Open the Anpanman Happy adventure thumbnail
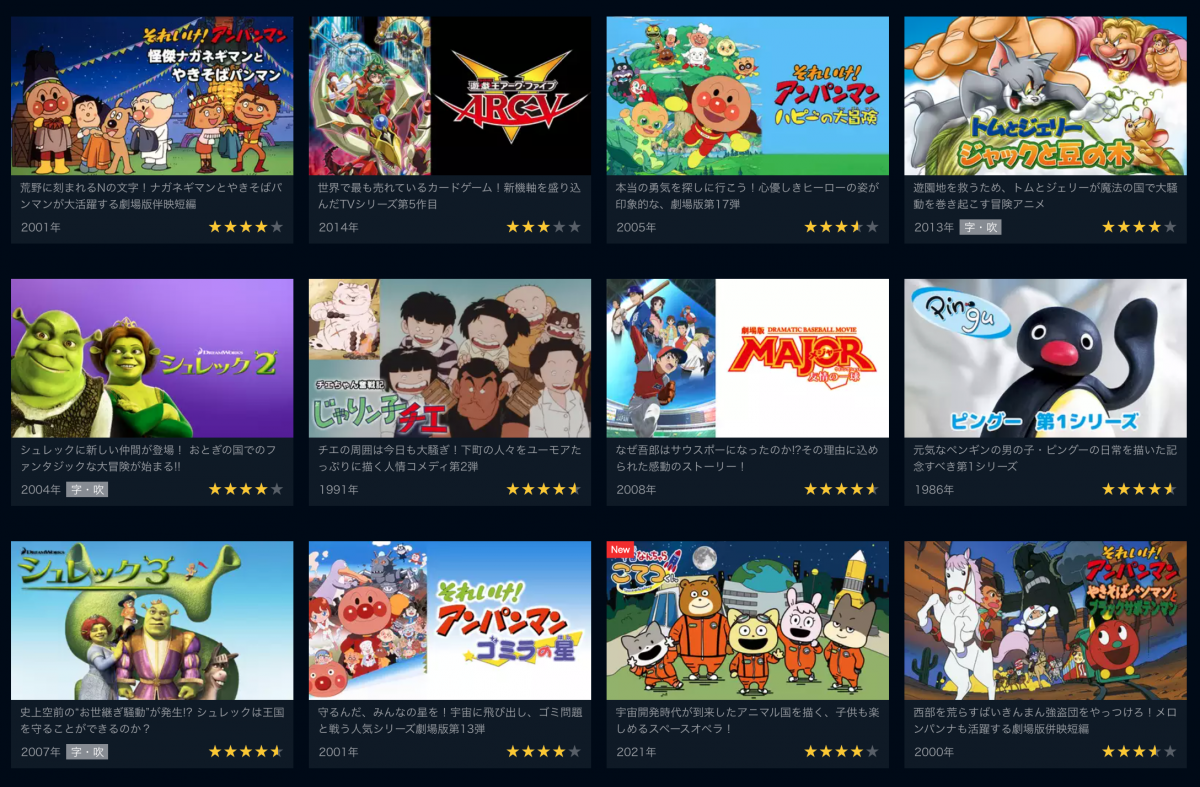This screenshot has width=1200, height=787. click(x=747, y=96)
